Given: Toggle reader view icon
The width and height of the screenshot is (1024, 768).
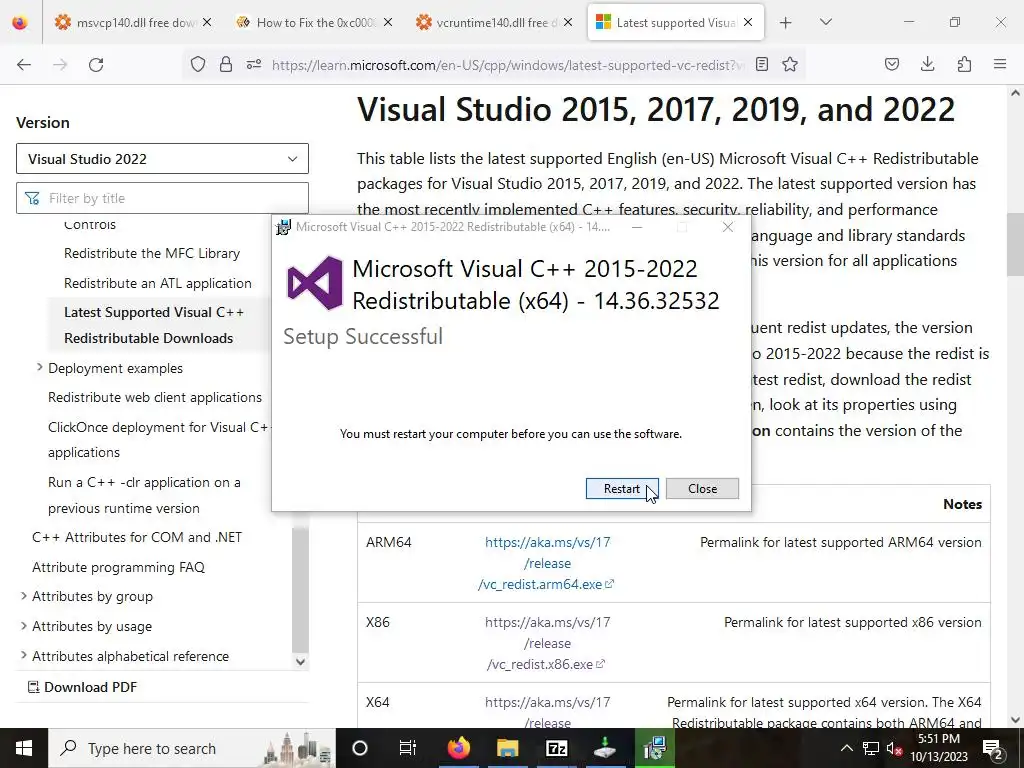Looking at the screenshot, I should (761, 65).
